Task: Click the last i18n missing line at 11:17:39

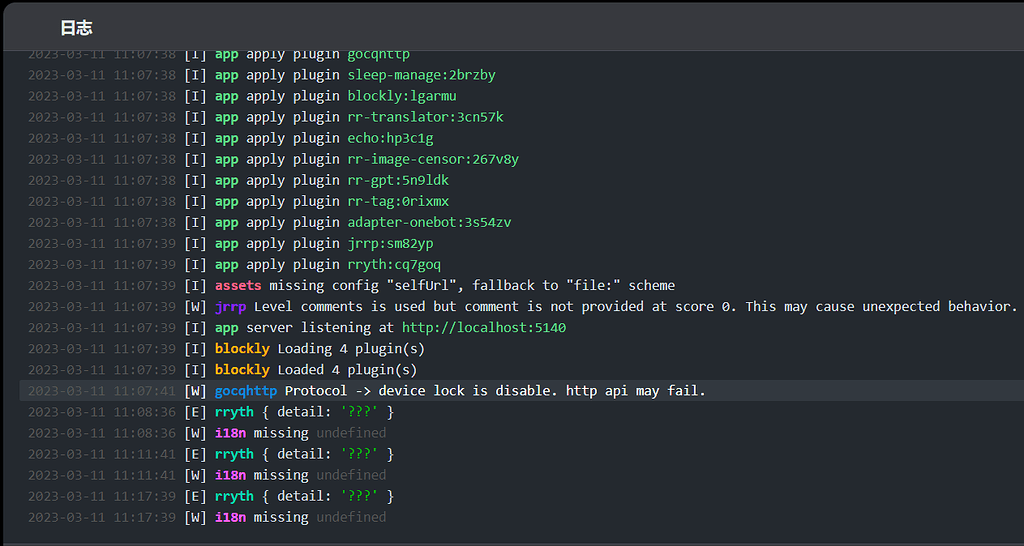Action: pos(300,517)
